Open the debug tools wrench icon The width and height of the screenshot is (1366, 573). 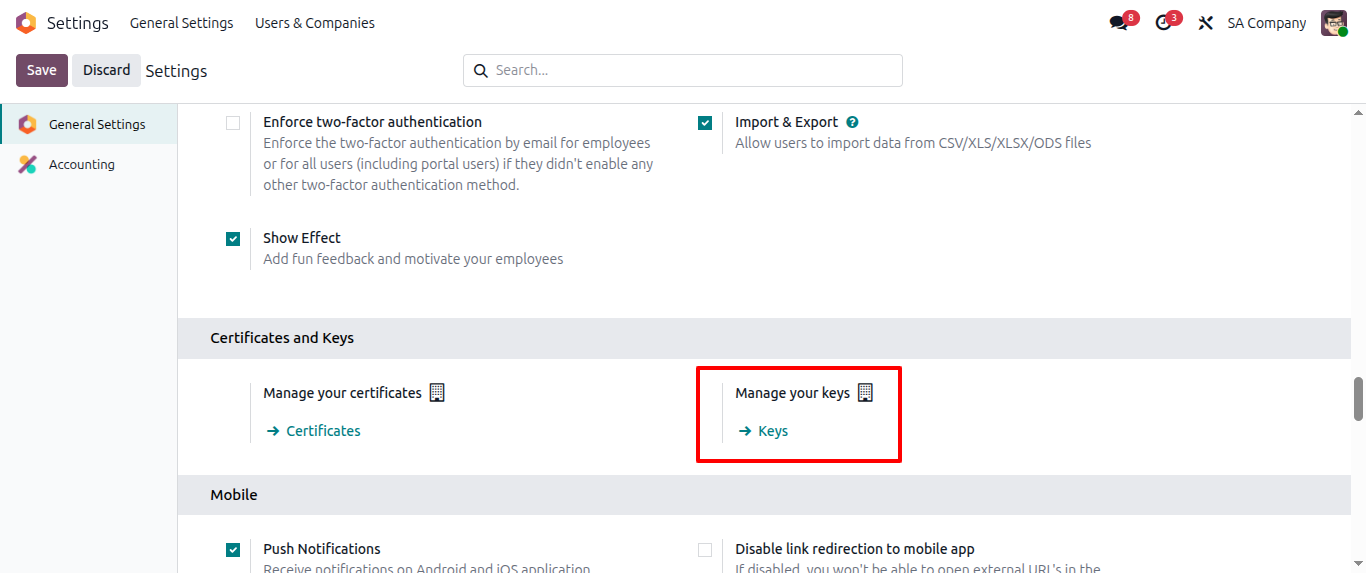pyautogui.click(x=1206, y=23)
